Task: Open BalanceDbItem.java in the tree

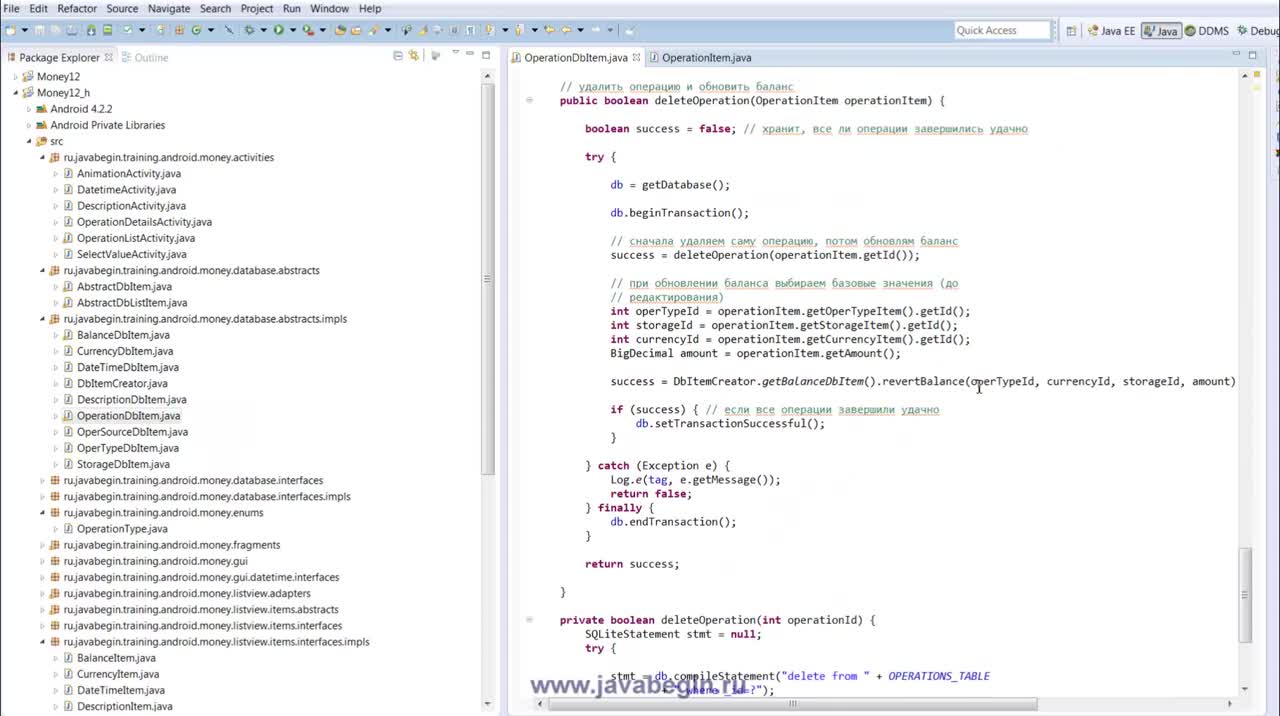Action: (123, 335)
